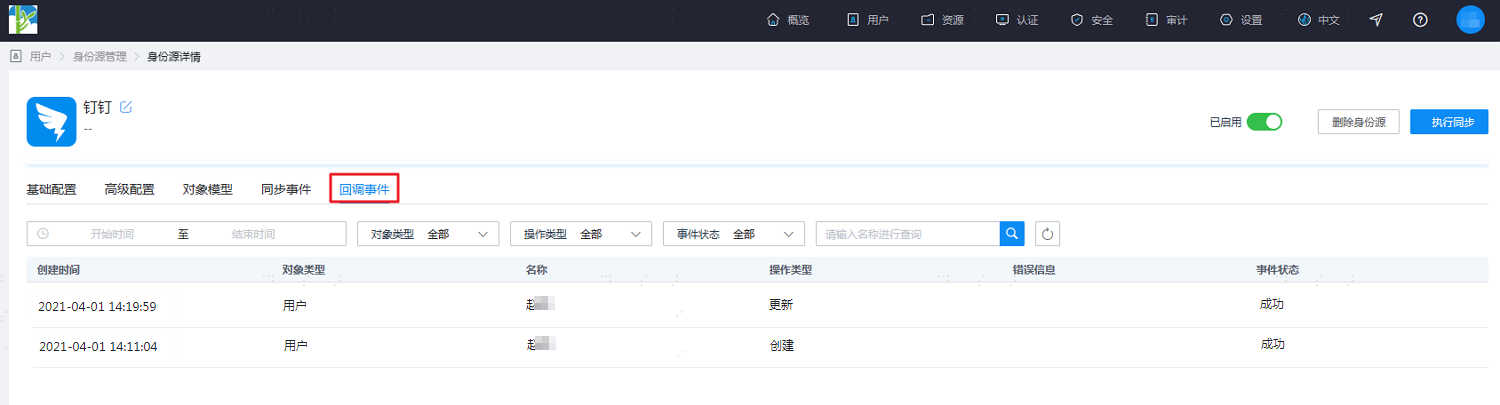Image resolution: width=1500 pixels, height=405 pixels.
Task: Expand the 操作类型 dropdown
Action: (x=581, y=234)
